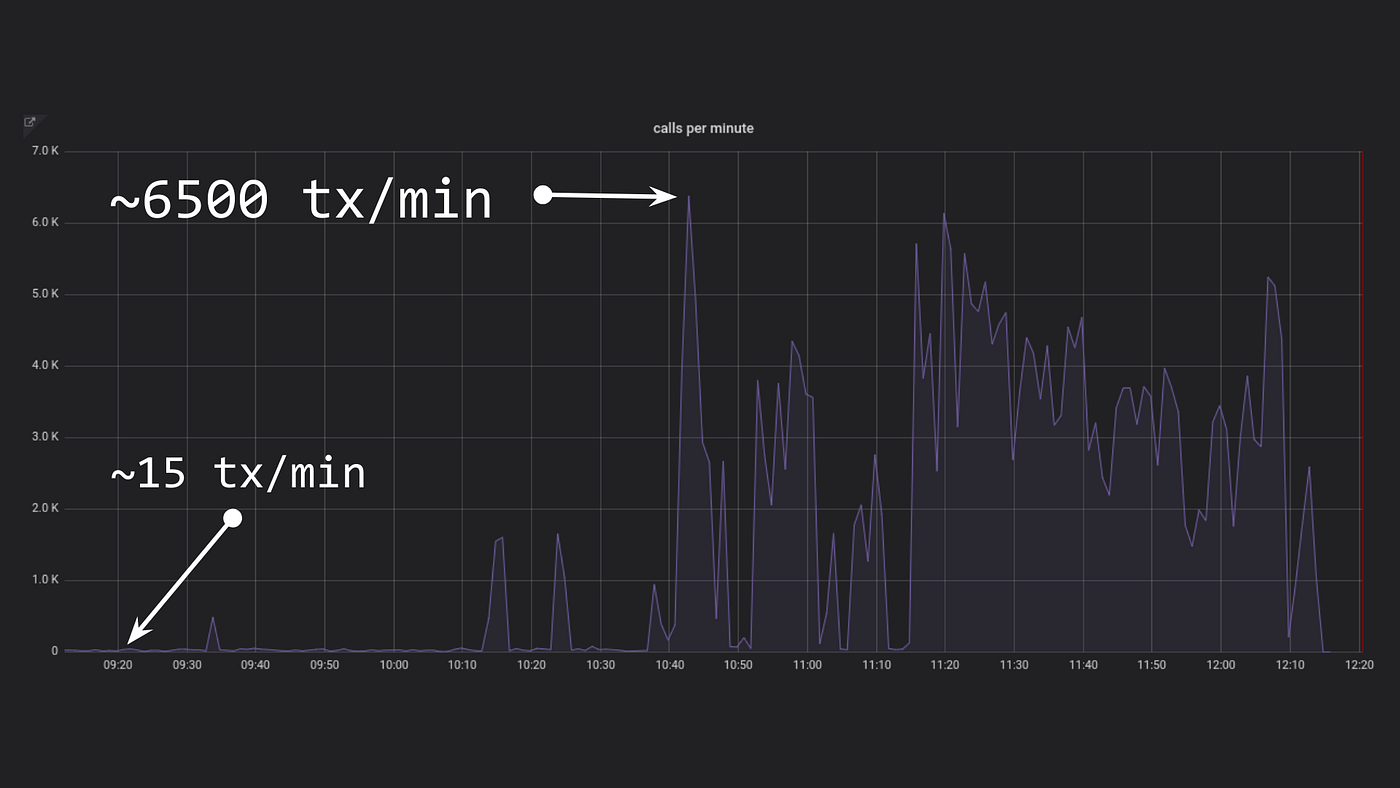Select the 5.0 K y-axis label
The height and width of the screenshot is (788, 1400).
45,294
